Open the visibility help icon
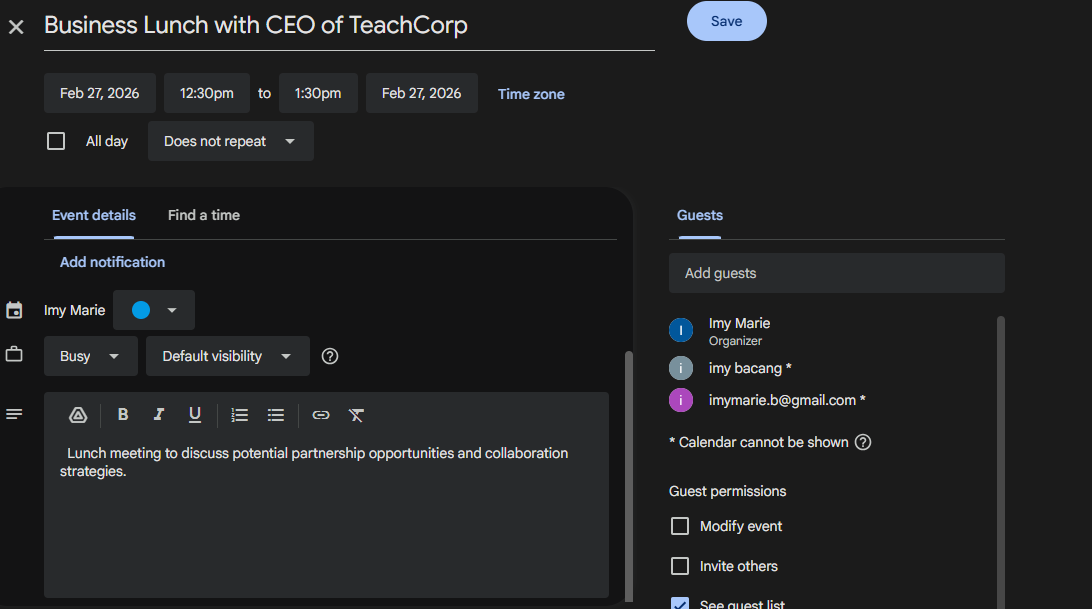Screen dimensions: 1092x609 (330, 356)
